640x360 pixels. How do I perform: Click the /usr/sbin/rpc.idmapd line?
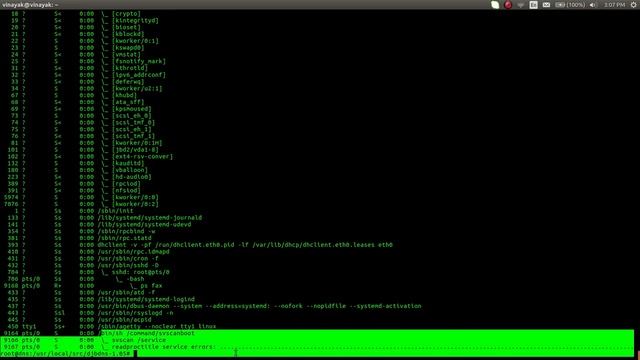click(x=89, y=252)
